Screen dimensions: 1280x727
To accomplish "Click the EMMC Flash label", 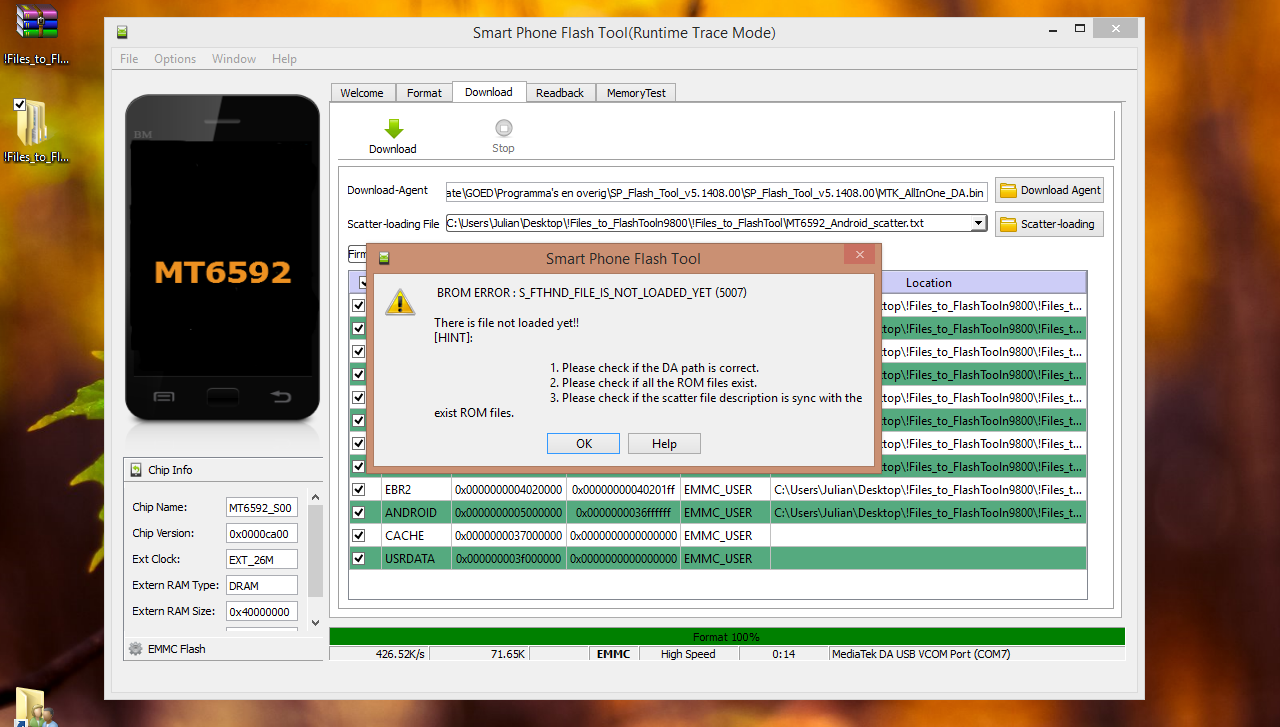I will [x=177, y=649].
